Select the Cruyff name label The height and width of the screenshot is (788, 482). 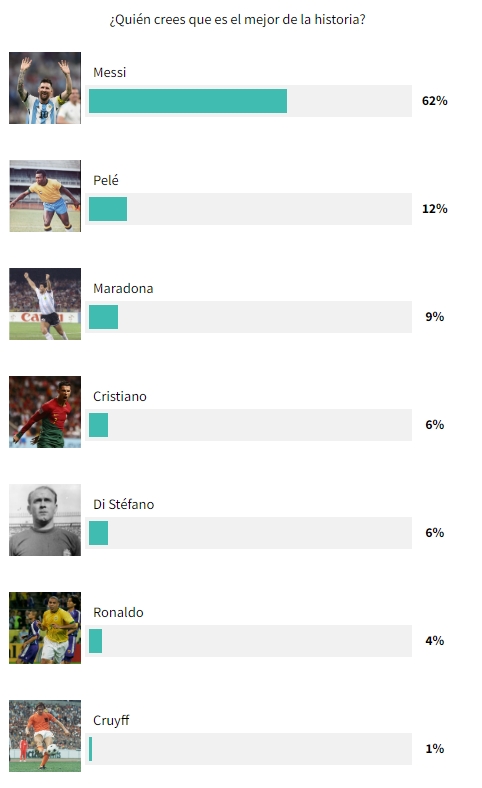111,721
